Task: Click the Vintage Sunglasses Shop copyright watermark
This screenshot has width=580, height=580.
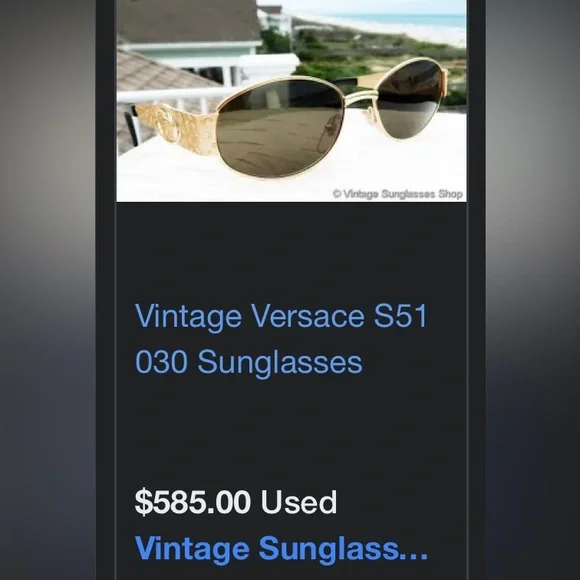Action: coord(398,194)
